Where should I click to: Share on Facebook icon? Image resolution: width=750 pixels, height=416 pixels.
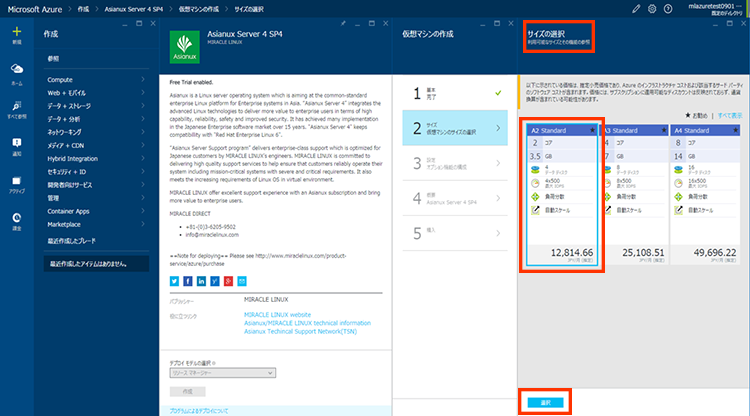click(x=188, y=281)
